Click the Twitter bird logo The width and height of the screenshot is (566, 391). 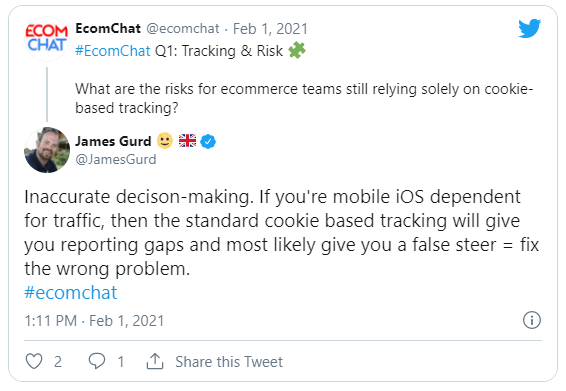pyautogui.click(x=530, y=29)
